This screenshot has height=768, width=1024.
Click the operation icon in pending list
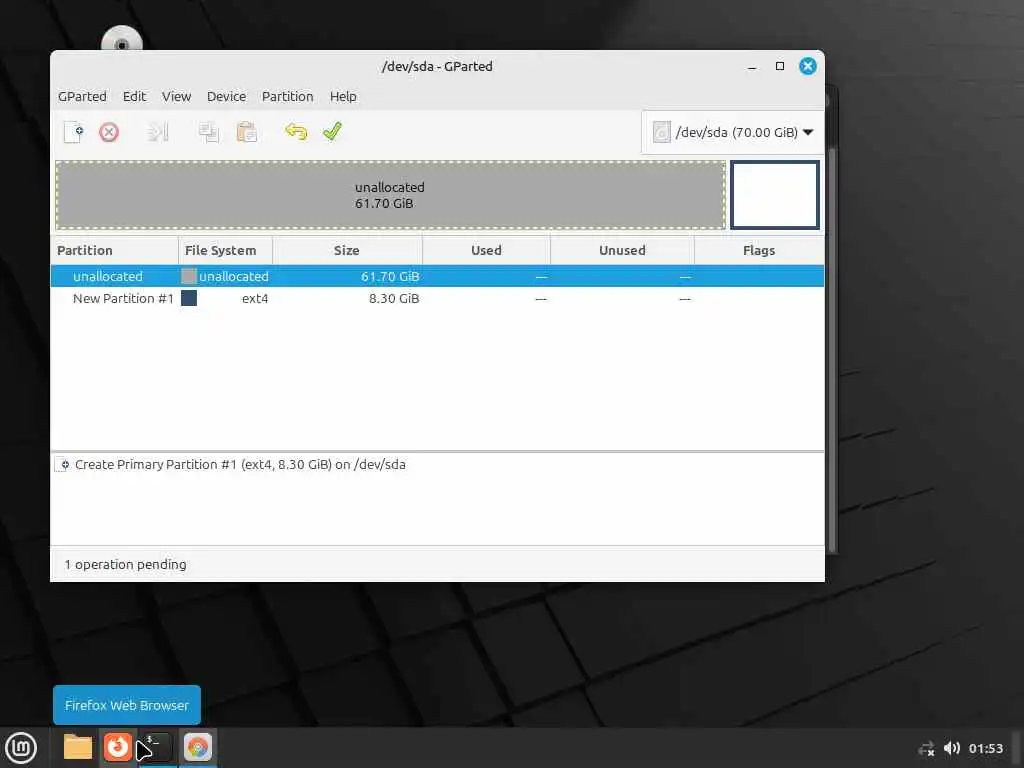(64, 465)
